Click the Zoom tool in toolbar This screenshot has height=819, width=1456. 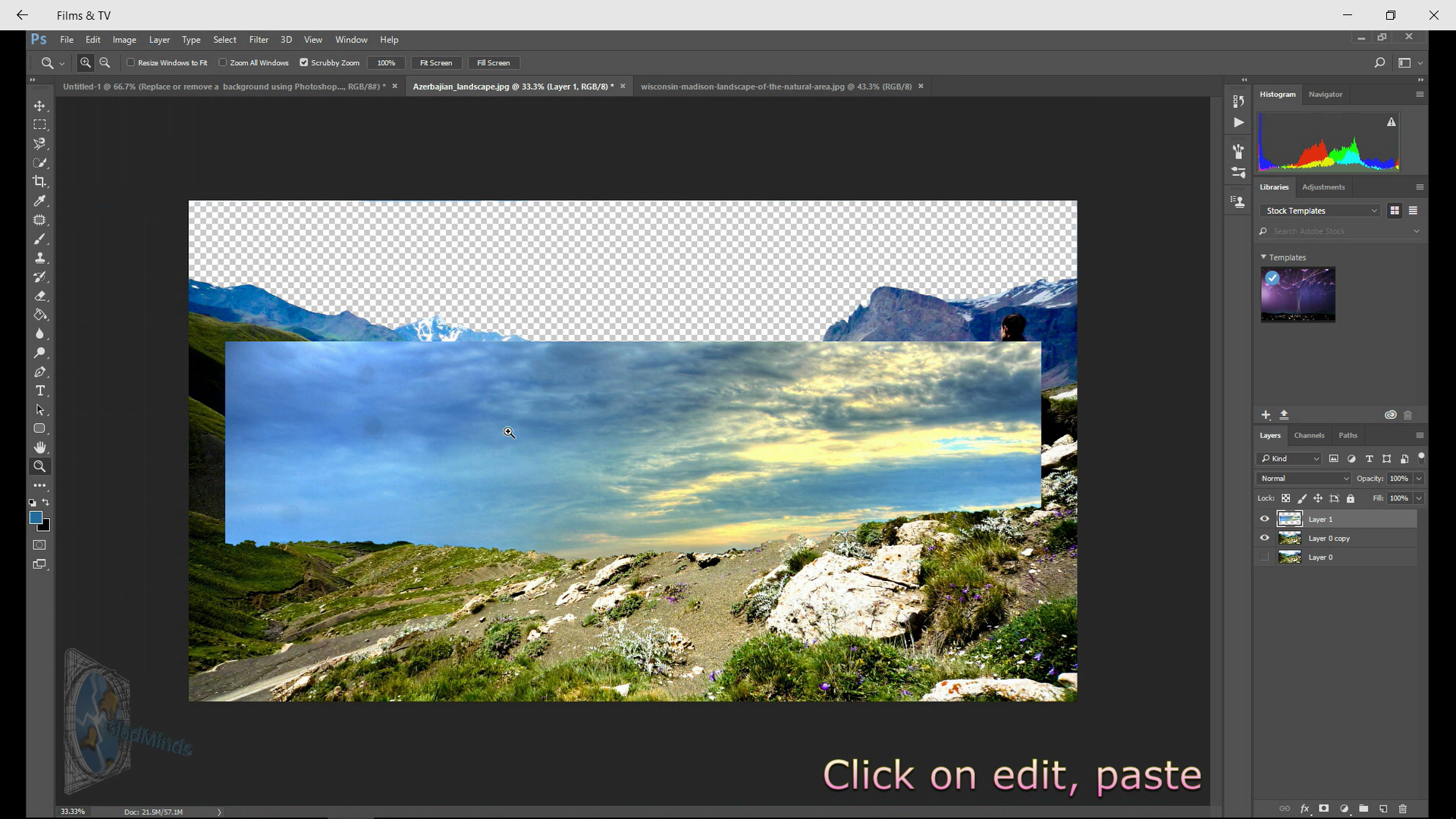coord(40,466)
